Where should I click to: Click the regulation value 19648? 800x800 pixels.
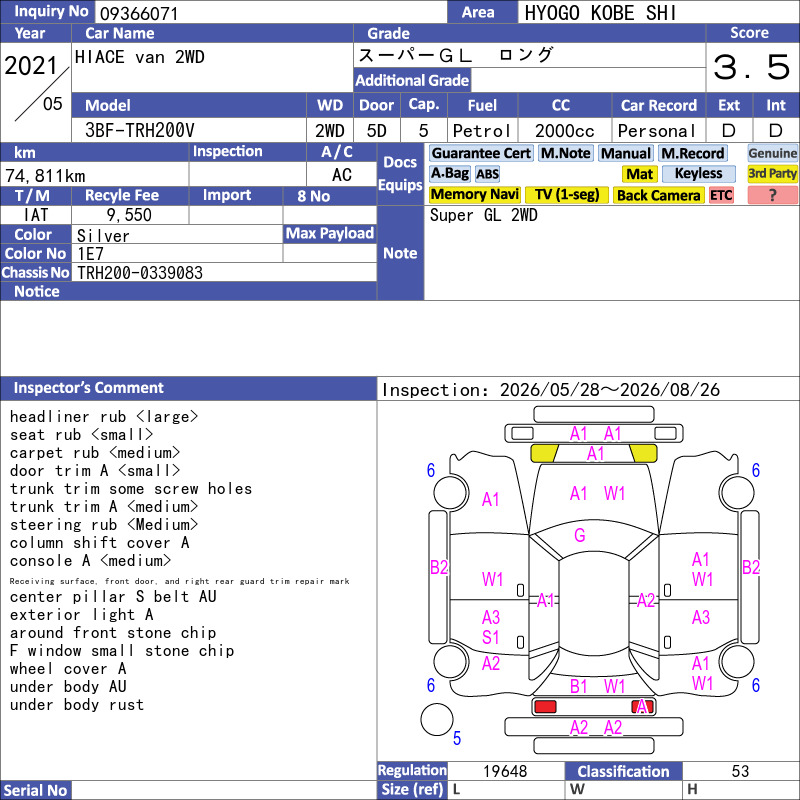pos(505,771)
